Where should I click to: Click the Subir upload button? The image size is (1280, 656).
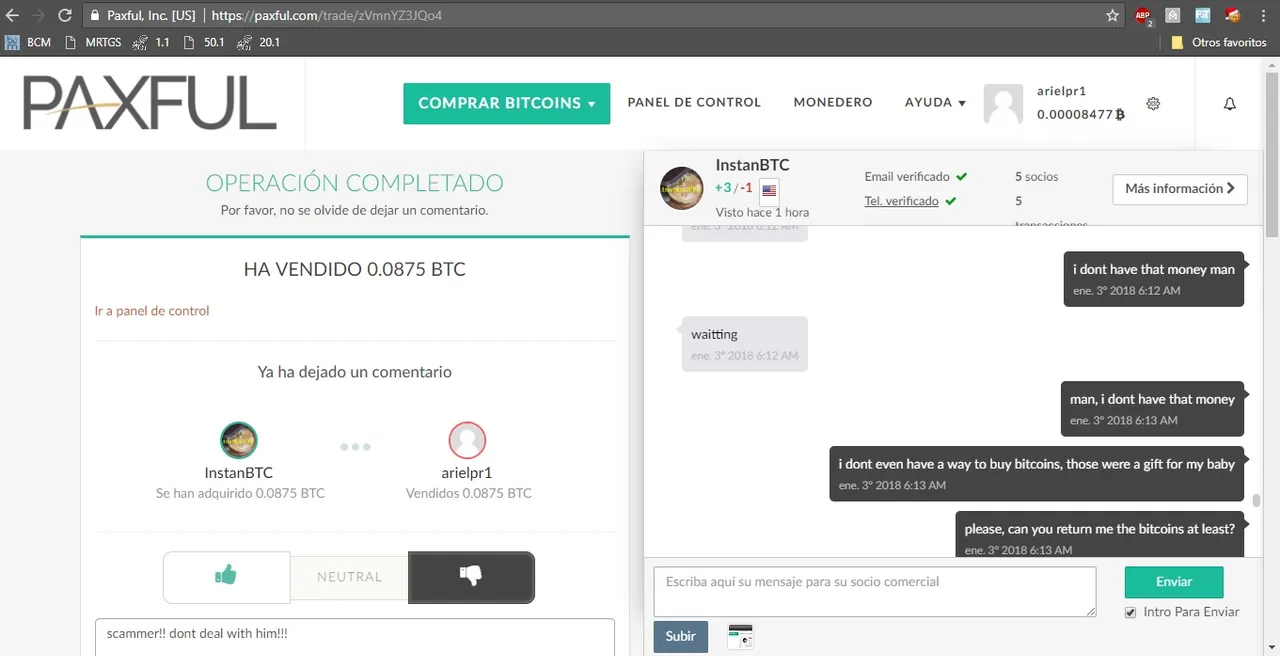coord(681,637)
